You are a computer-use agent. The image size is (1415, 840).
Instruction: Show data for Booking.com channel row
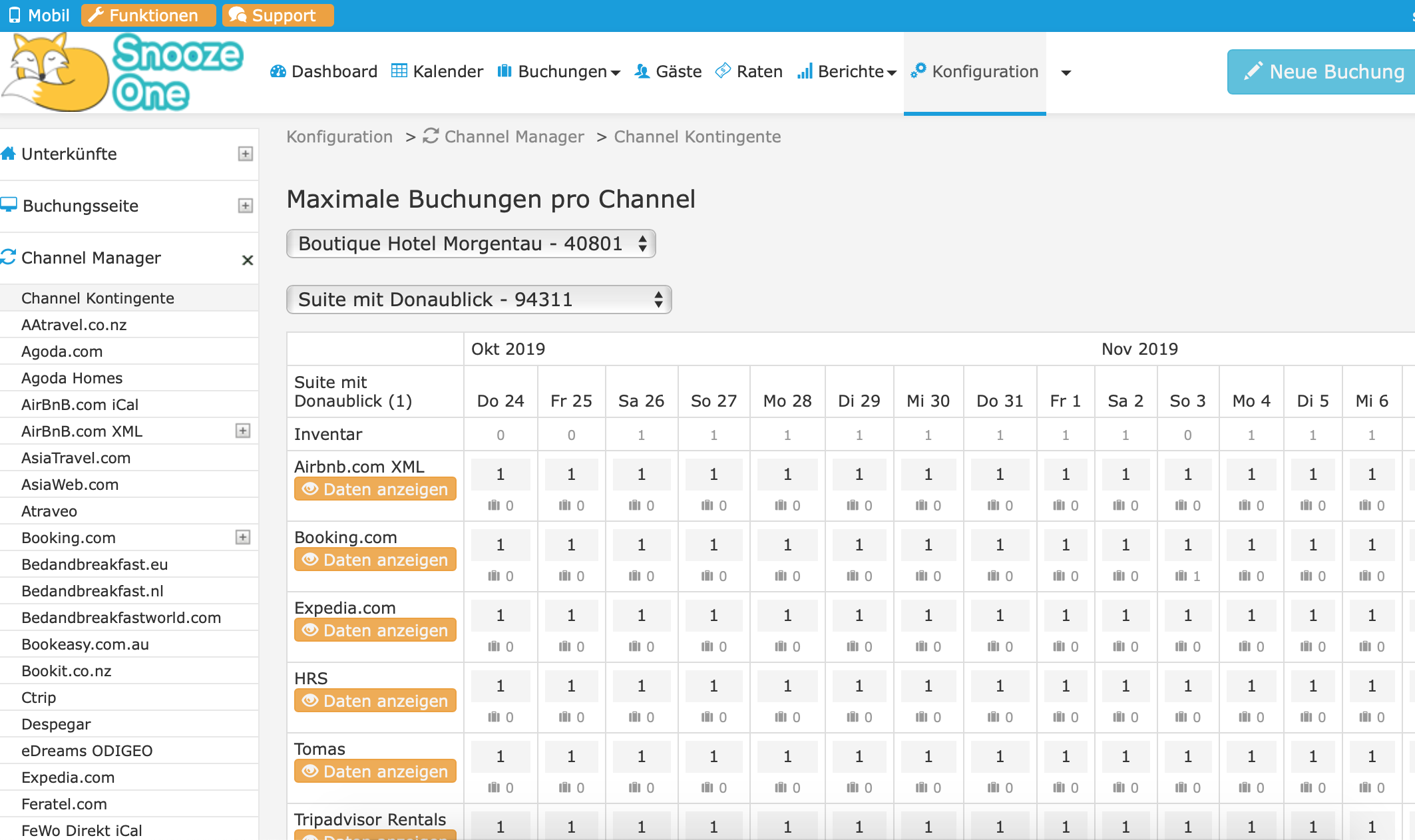pos(375,560)
